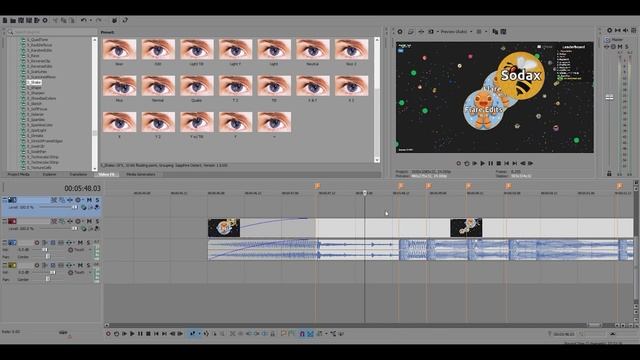The width and height of the screenshot is (640, 360).
Task: Click the leftmost orange marker on timeline ruler
Action: (x=317, y=186)
